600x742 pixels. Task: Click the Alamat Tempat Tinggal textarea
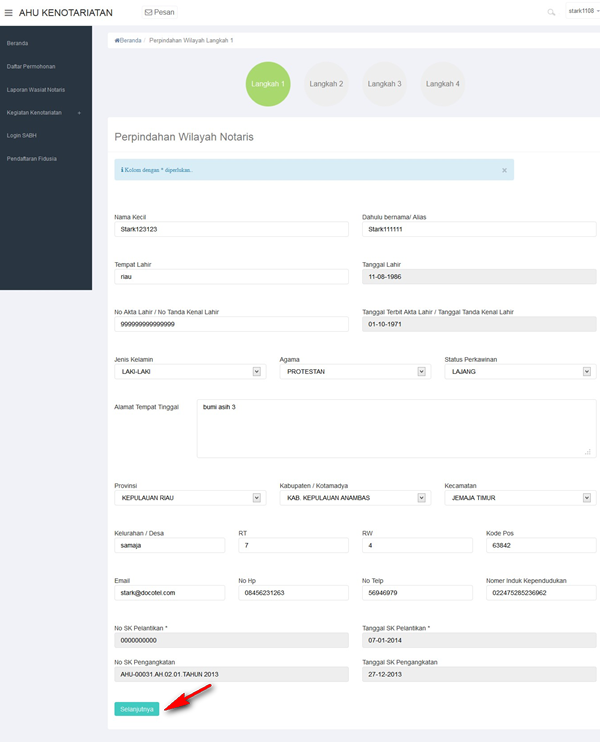[x=396, y=428]
